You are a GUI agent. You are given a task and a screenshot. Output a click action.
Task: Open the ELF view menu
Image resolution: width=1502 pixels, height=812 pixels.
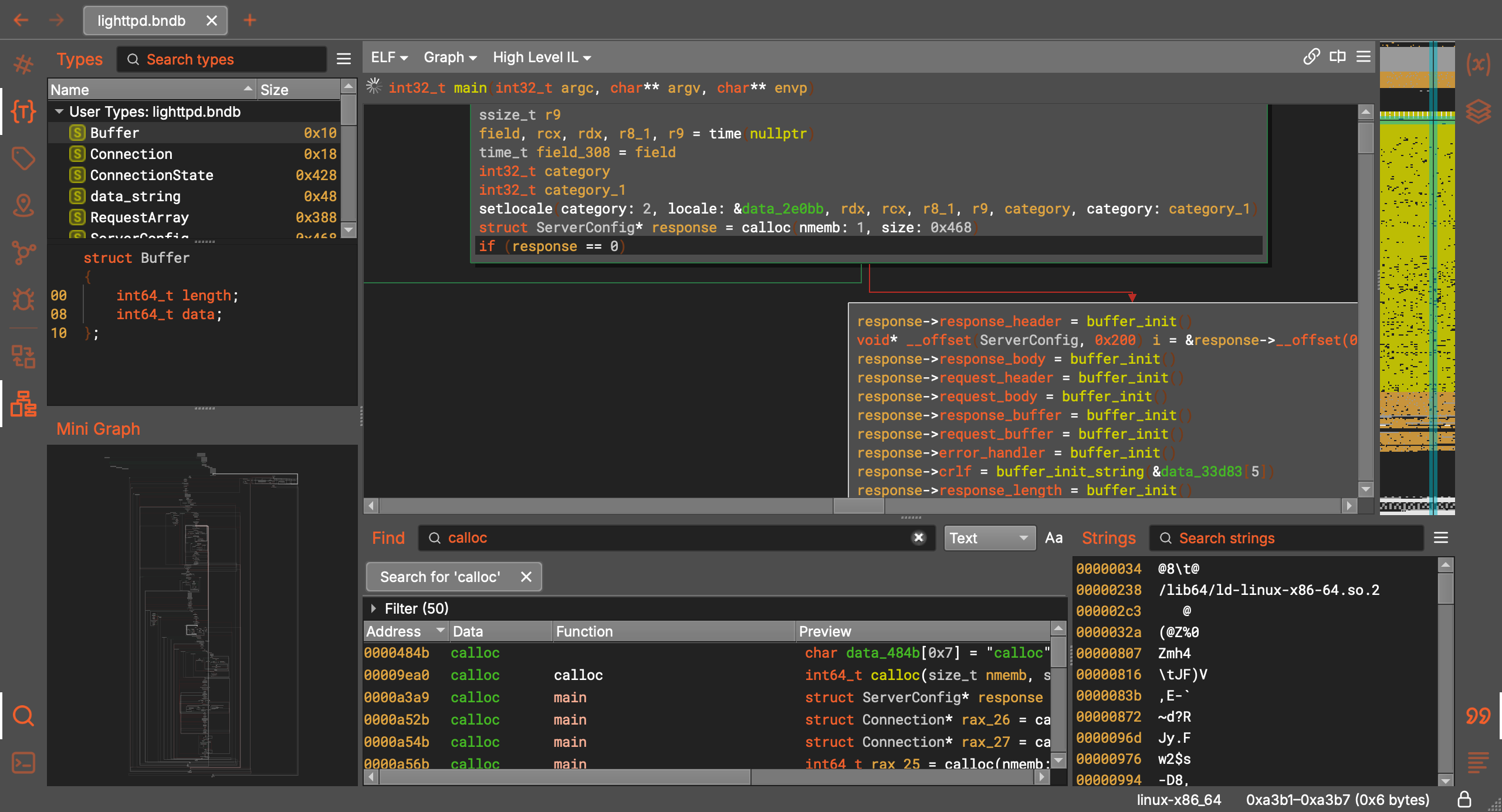pos(389,57)
